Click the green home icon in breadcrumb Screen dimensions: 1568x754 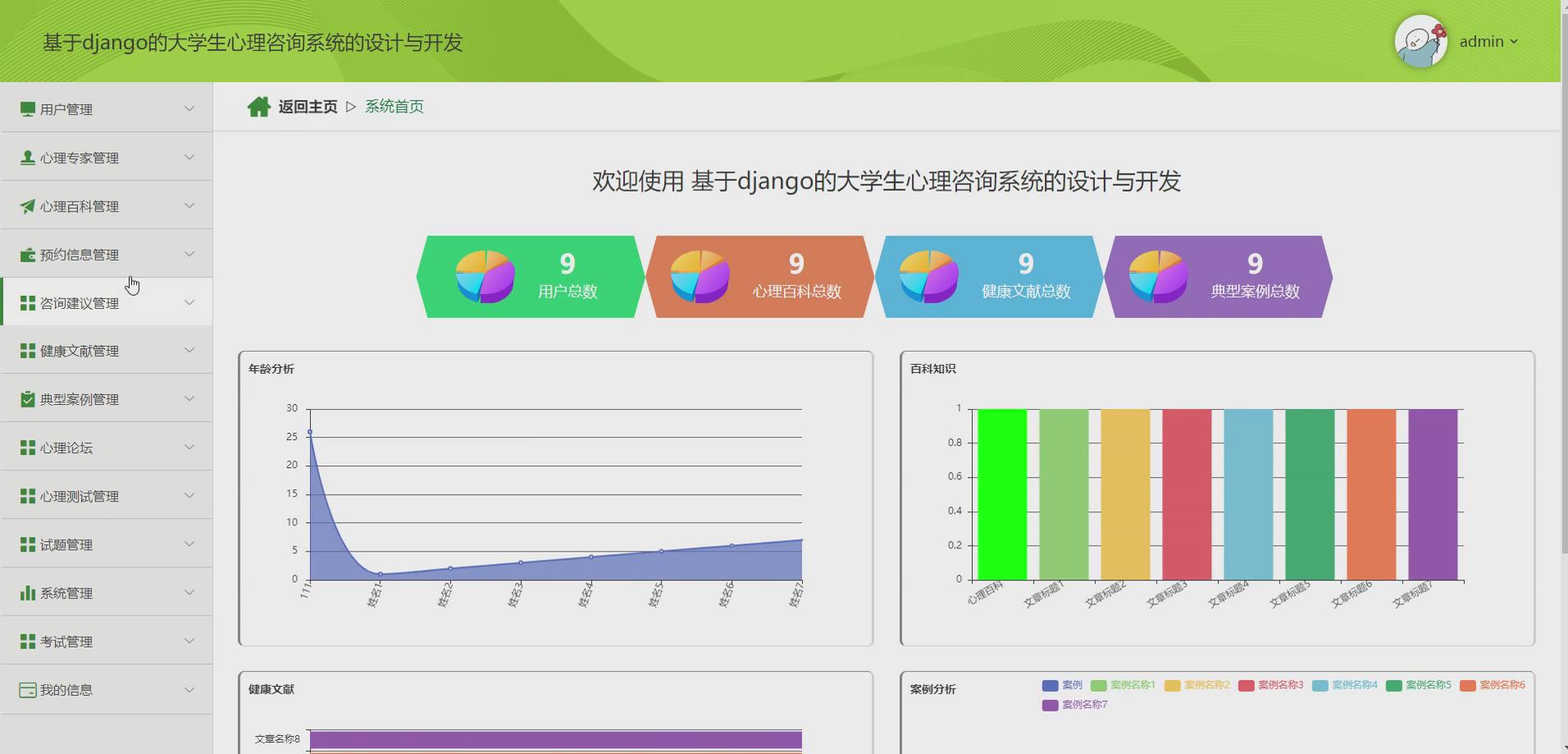(x=259, y=107)
